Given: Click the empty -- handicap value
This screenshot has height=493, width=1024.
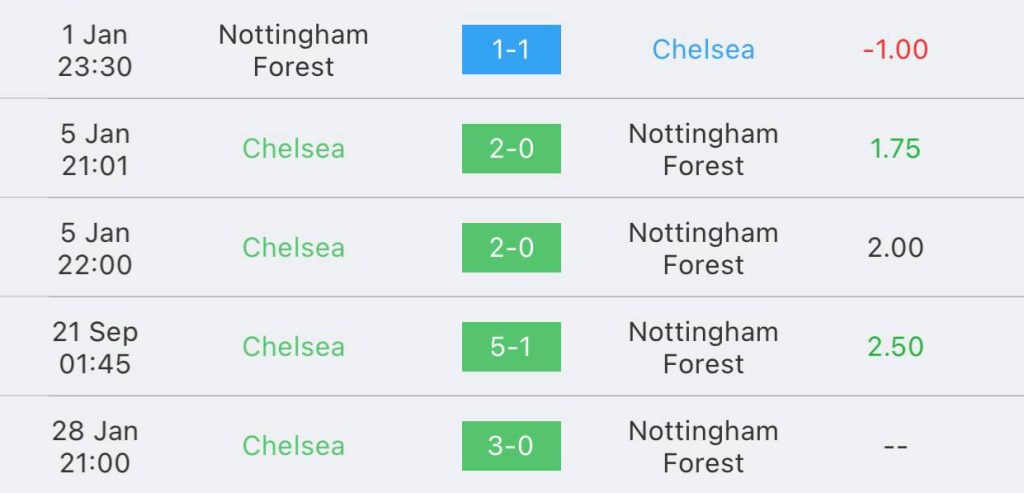Looking at the screenshot, I should [x=895, y=447].
